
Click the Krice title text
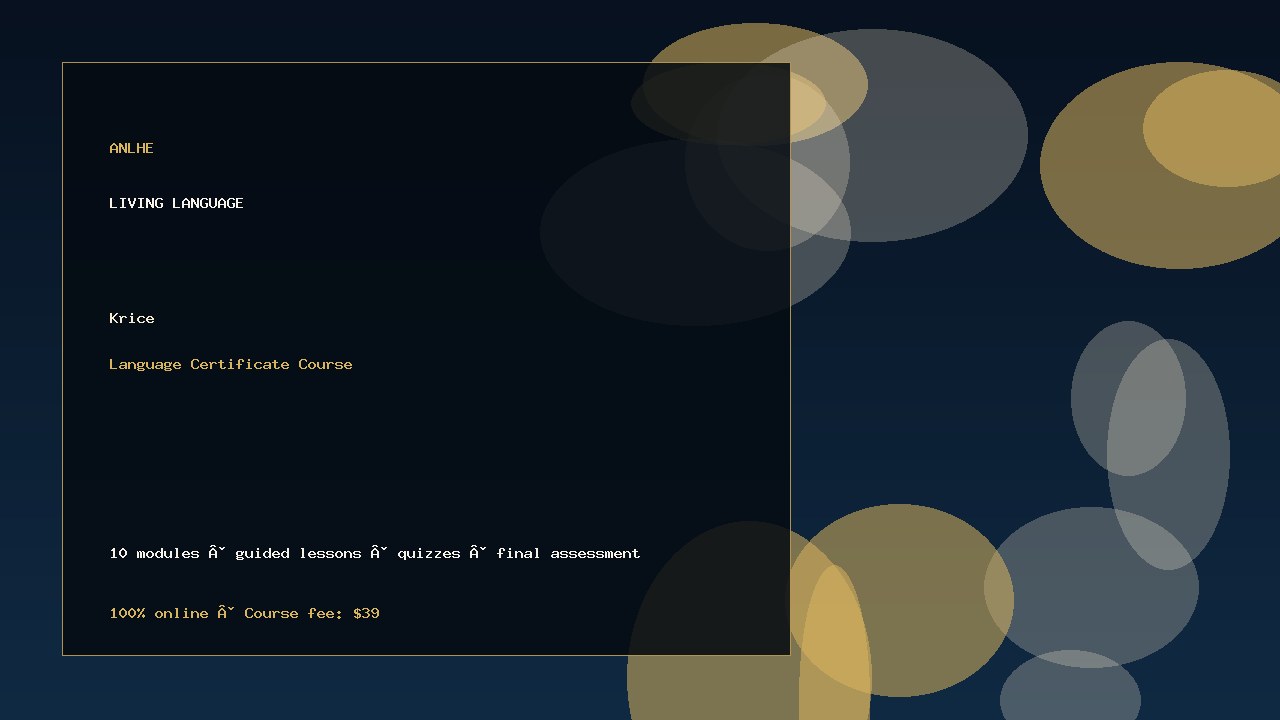click(x=132, y=318)
